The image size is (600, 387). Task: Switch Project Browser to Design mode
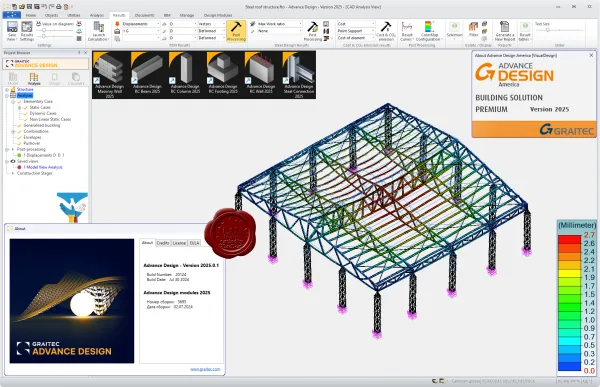click(x=54, y=79)
